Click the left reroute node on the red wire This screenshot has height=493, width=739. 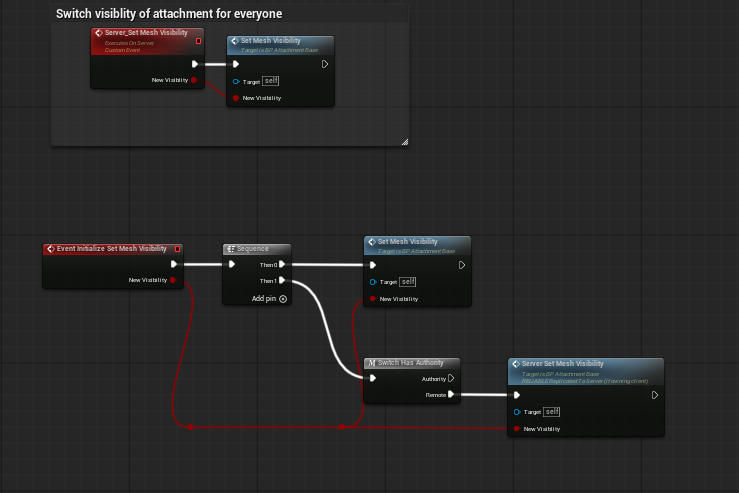(x=190, y=427)
